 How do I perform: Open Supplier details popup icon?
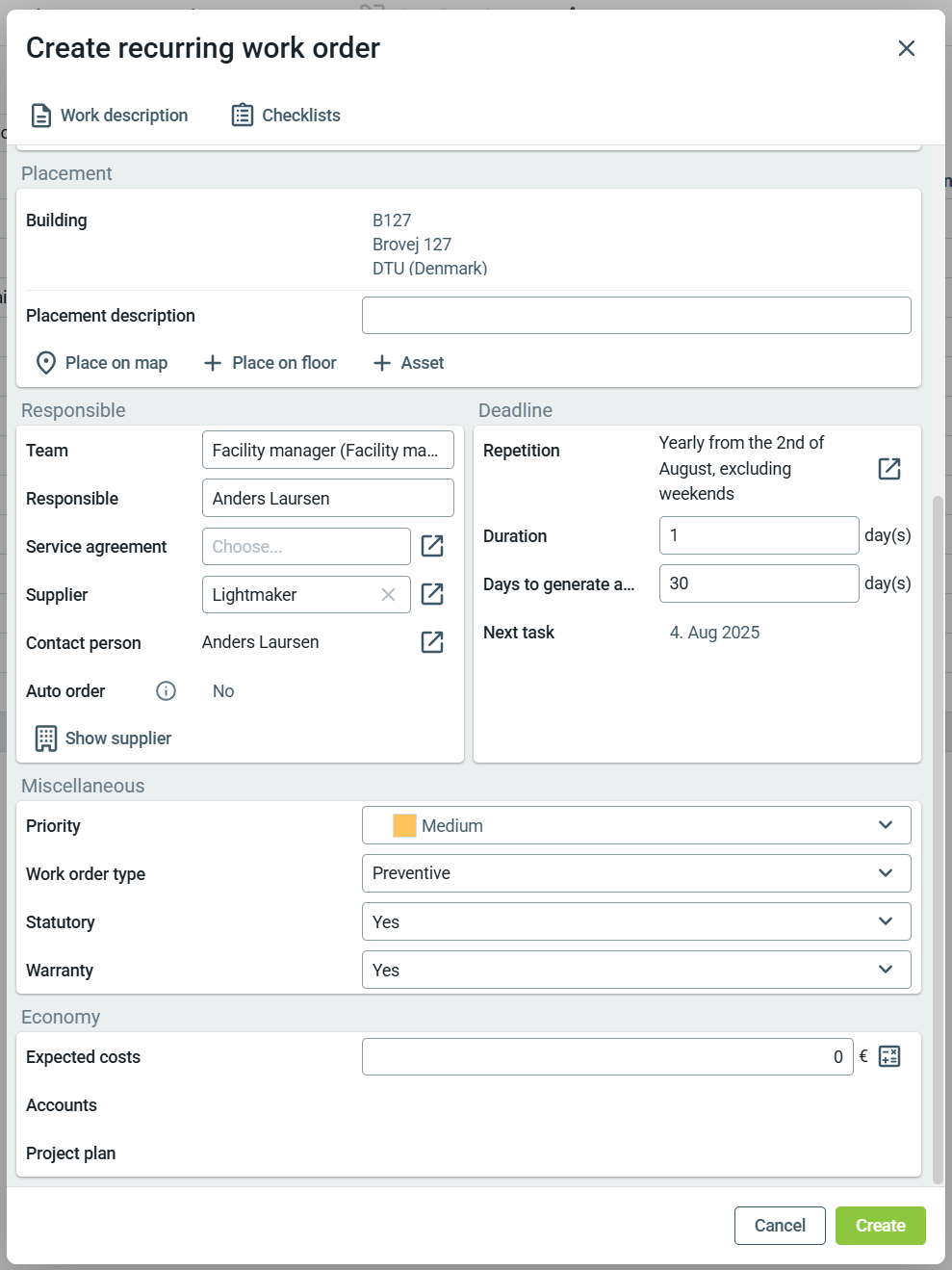[432, 595]
